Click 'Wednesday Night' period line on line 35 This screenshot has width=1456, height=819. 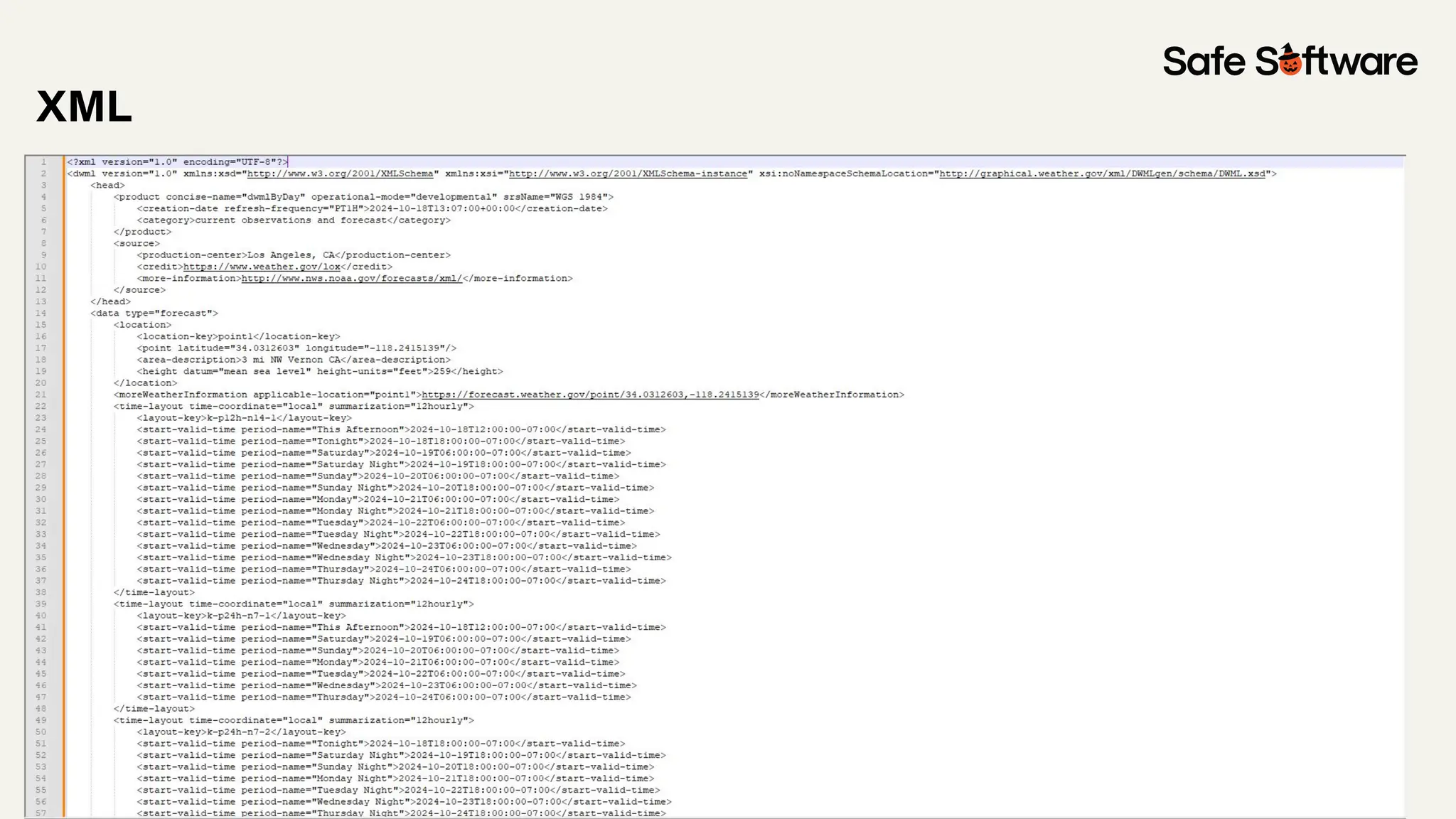point(404,557)
